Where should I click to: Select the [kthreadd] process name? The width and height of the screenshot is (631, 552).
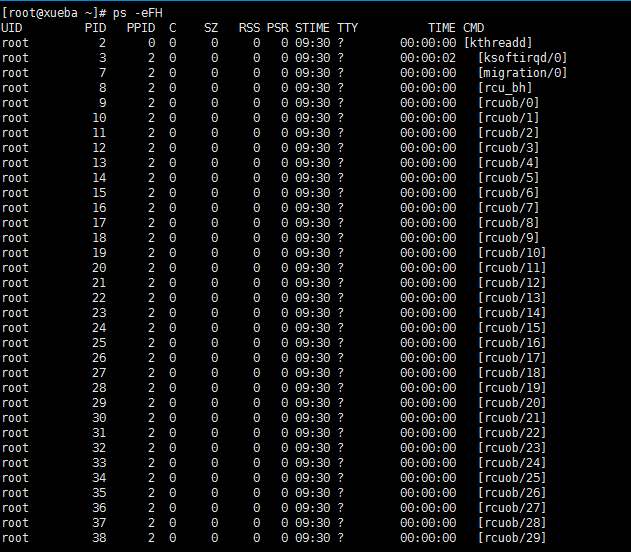pos(498,43)
